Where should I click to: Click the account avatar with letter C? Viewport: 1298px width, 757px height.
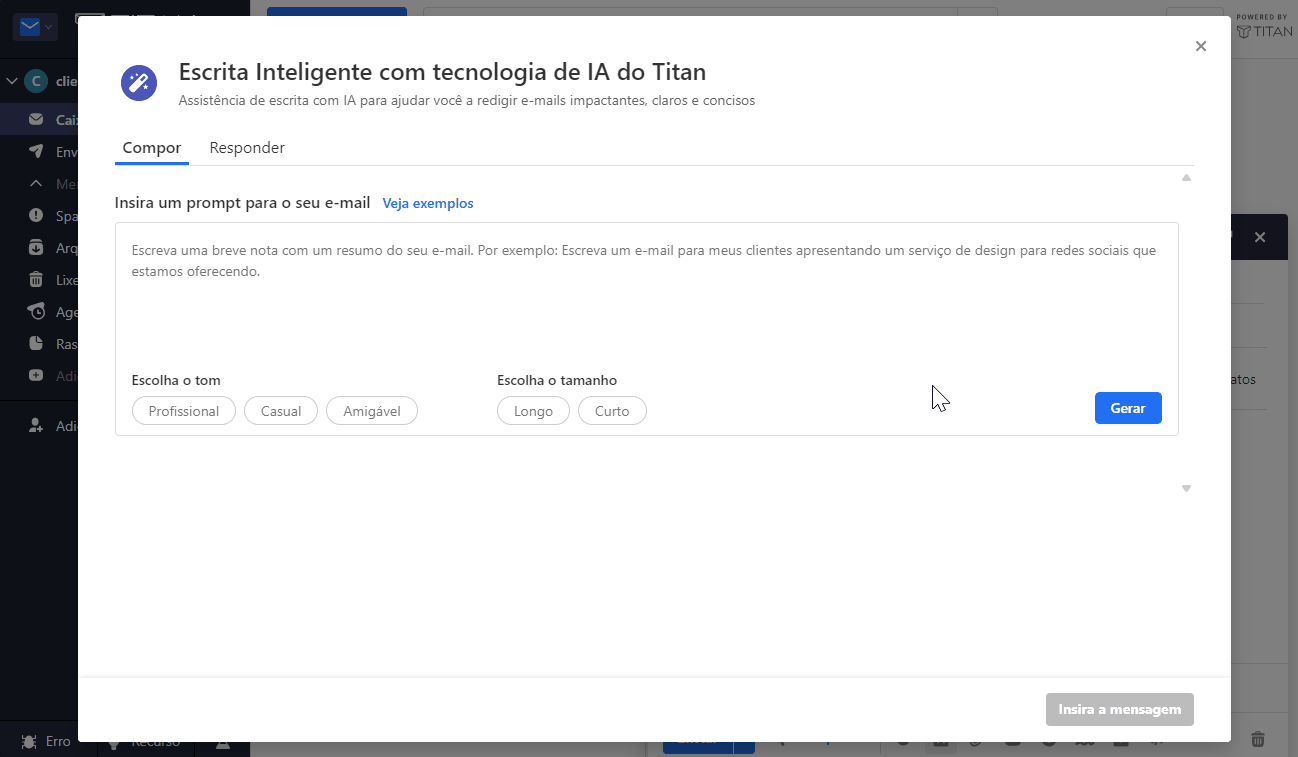36,81
